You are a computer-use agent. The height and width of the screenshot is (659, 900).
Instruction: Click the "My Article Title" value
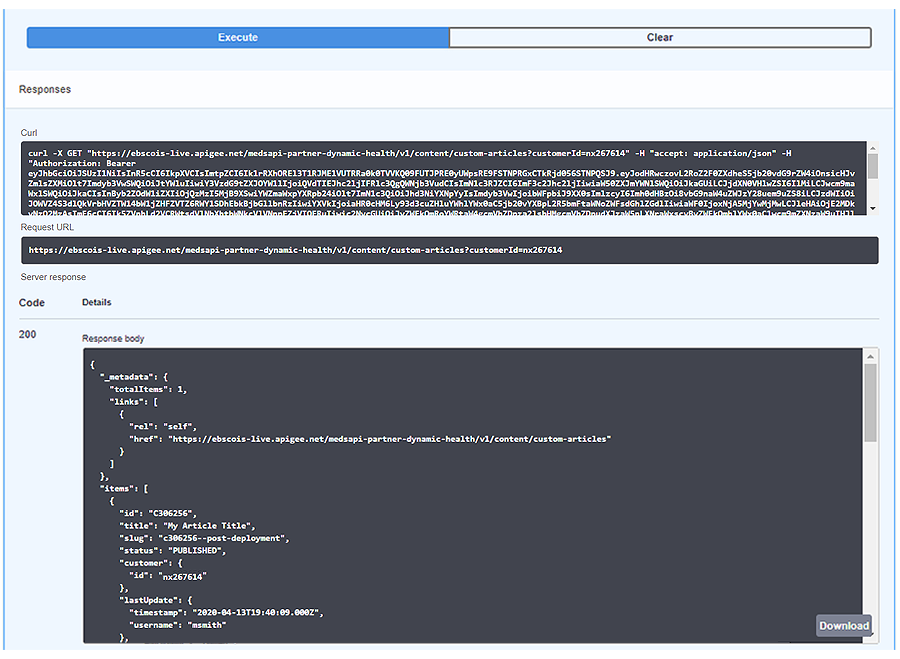click(x=213, y=525)
